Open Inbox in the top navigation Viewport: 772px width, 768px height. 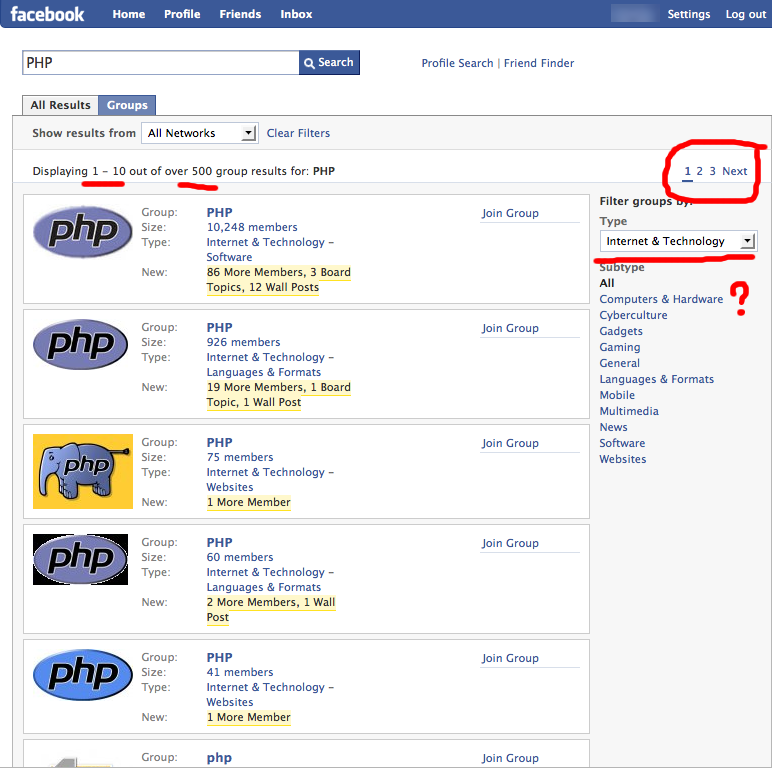click(296, 14)
